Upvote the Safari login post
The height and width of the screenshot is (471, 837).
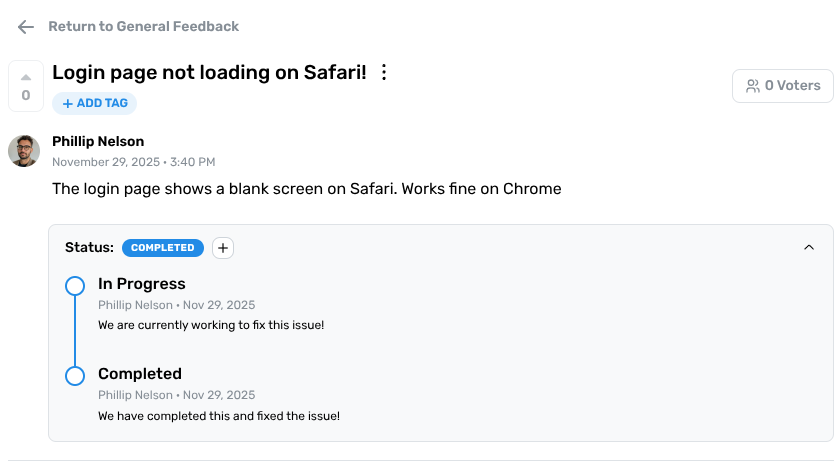[x=26, y=76]
